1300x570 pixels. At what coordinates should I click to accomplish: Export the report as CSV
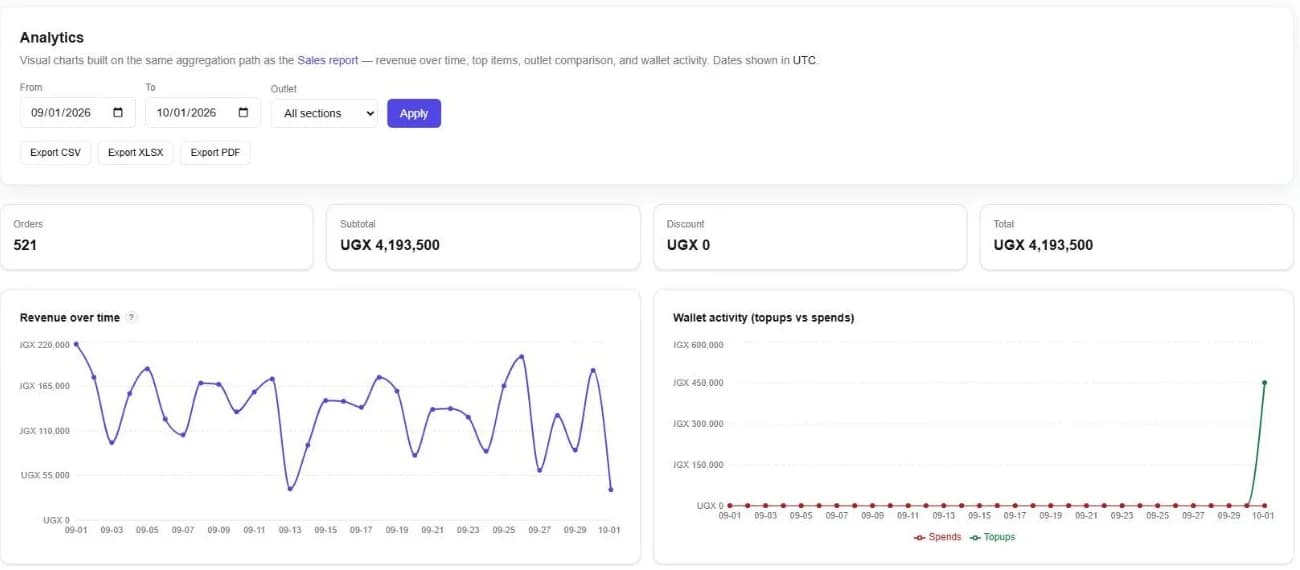pos(55,153)
